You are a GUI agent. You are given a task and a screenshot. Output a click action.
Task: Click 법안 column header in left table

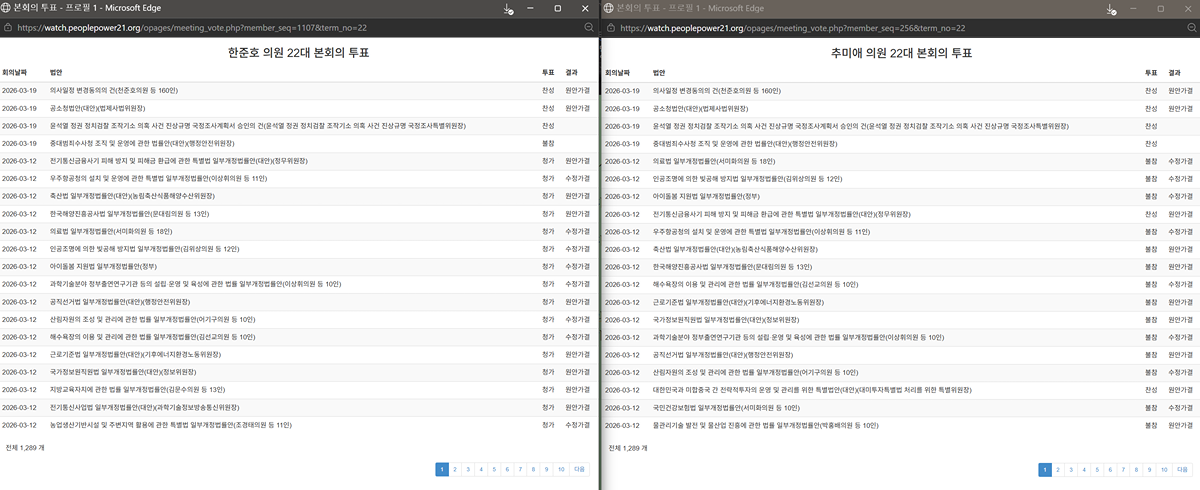(x=56, y=73)
